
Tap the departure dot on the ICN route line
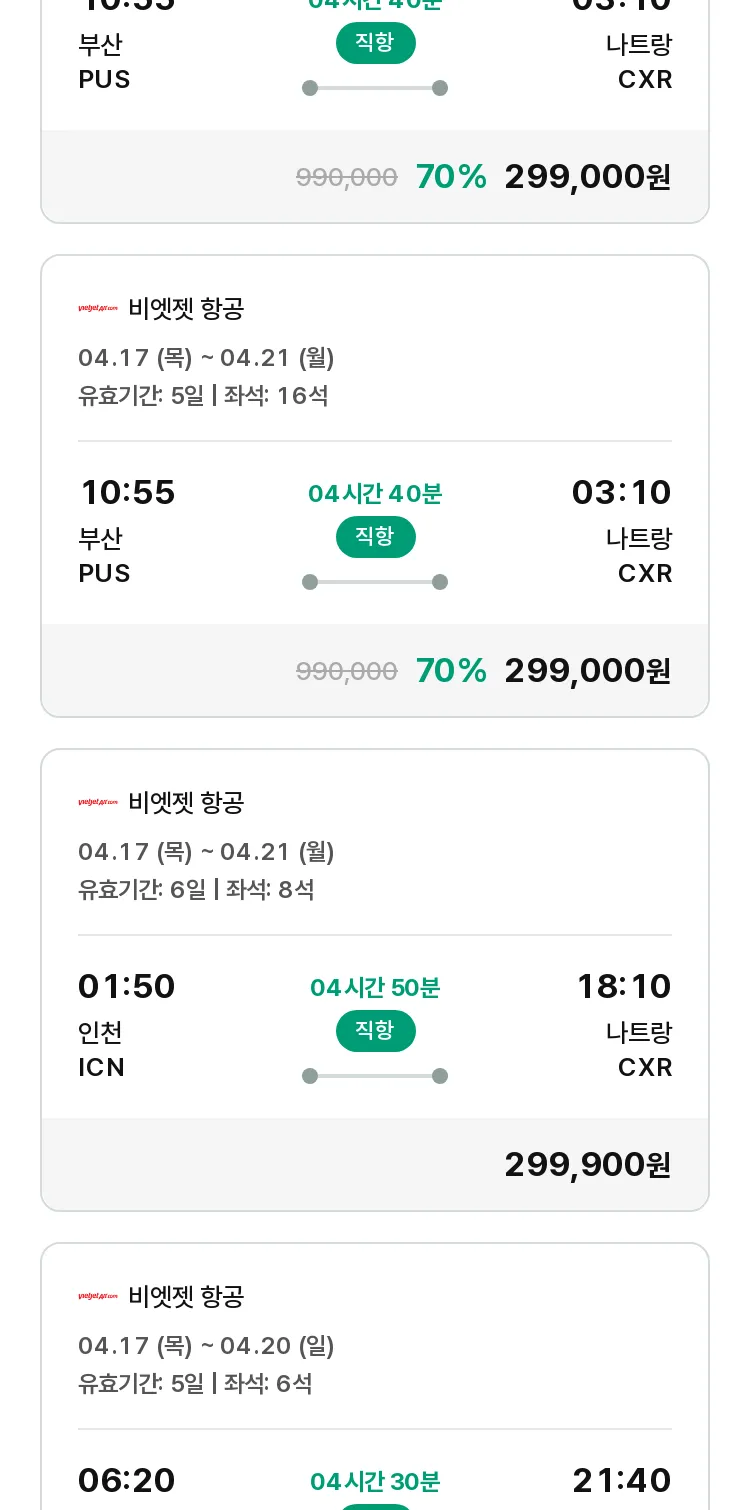coord(310,1076)
